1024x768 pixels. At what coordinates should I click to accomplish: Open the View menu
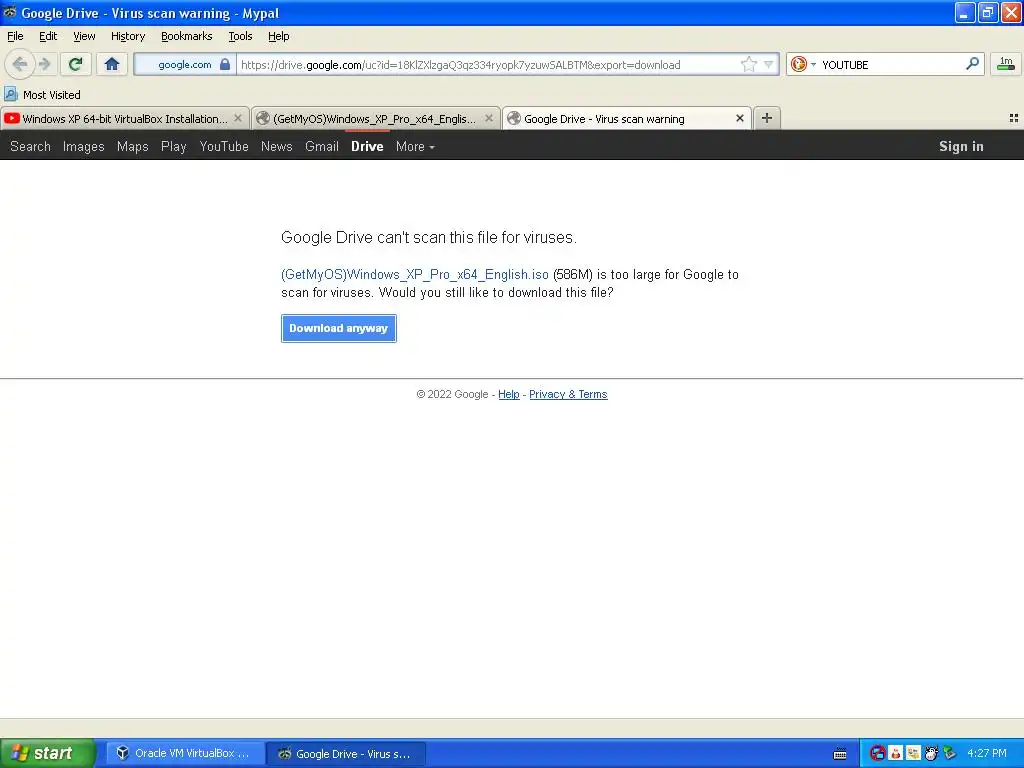84,36
